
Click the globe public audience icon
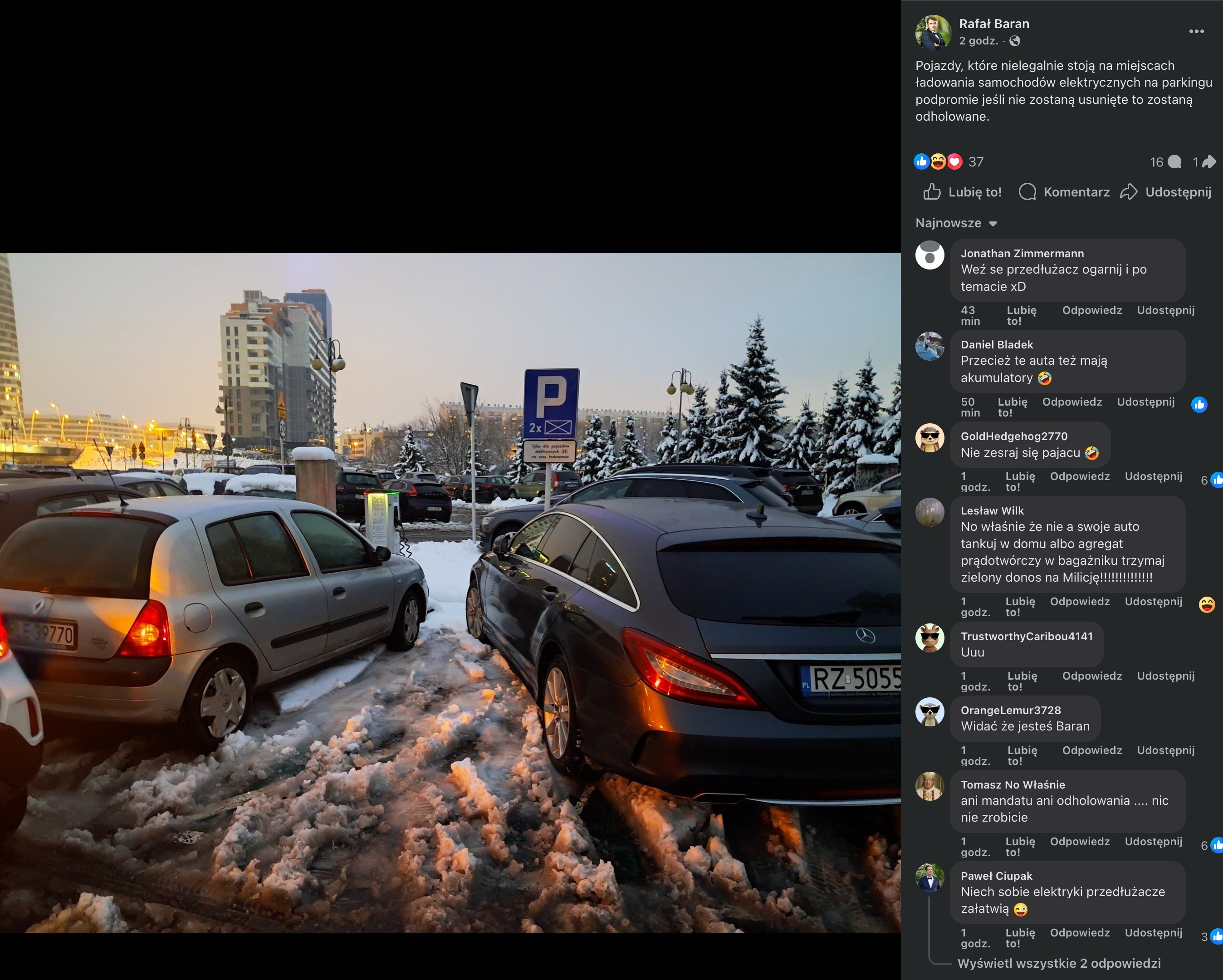pyautogui.click(x=1015, y=41)
